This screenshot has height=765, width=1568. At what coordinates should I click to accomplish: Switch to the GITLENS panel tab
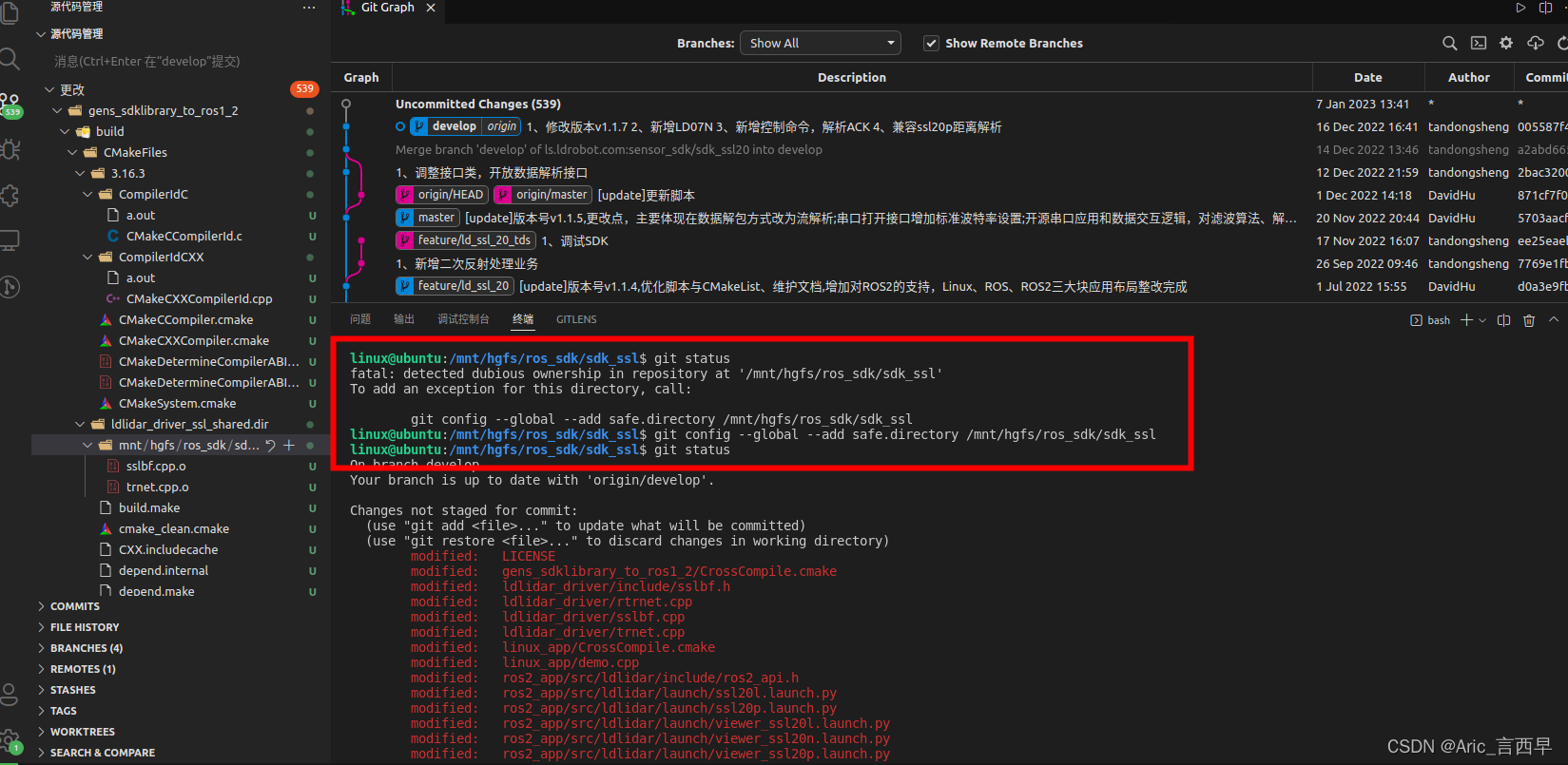pos(576,319)
